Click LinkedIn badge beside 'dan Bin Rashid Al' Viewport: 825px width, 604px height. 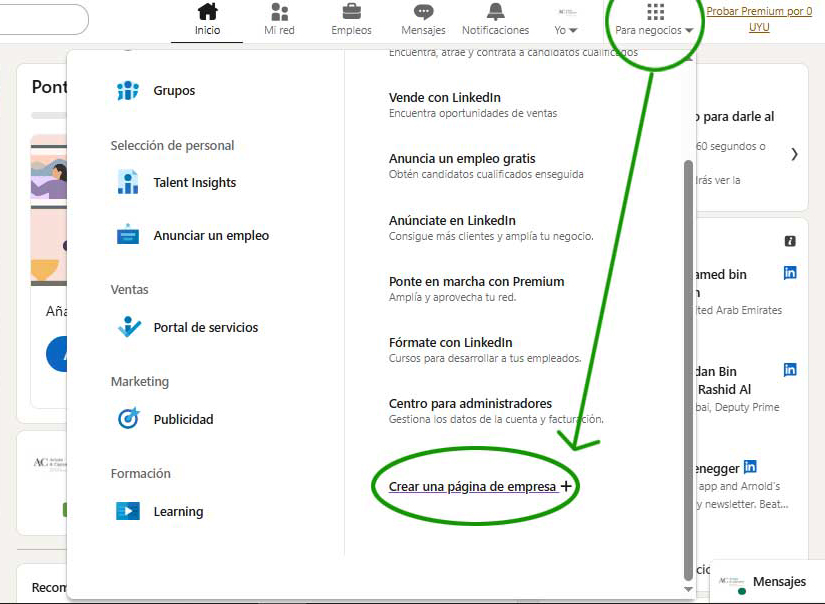pos(790,370)
